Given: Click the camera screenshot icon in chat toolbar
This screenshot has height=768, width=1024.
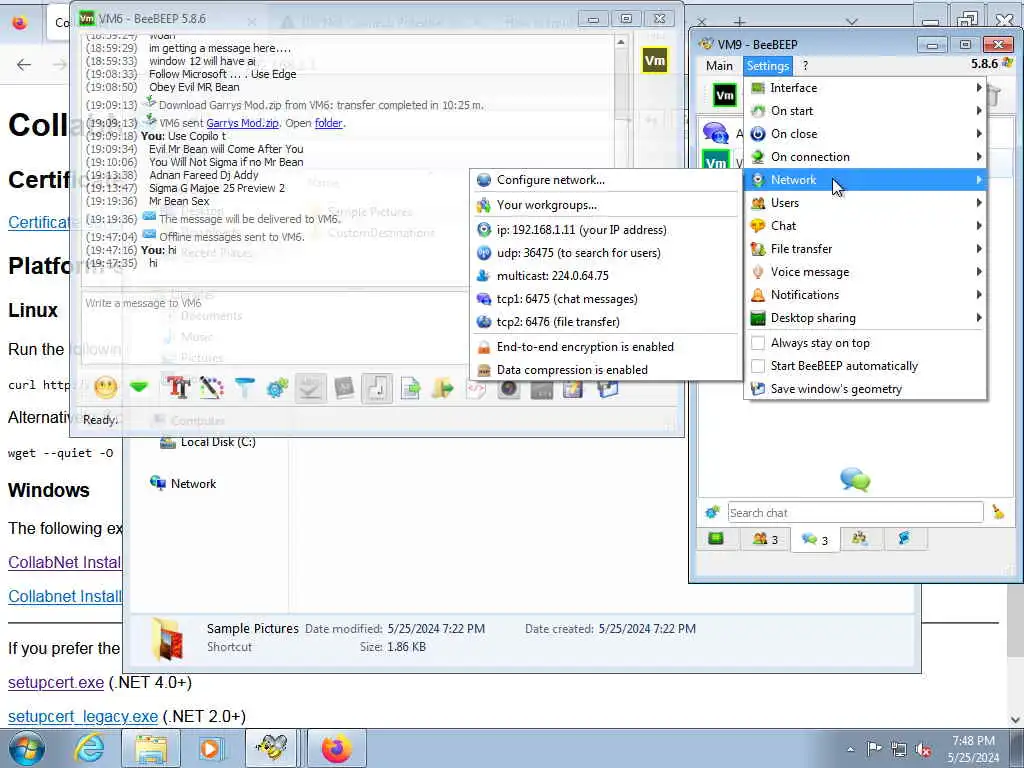Looking at the screenshot, I should (509, 389).
